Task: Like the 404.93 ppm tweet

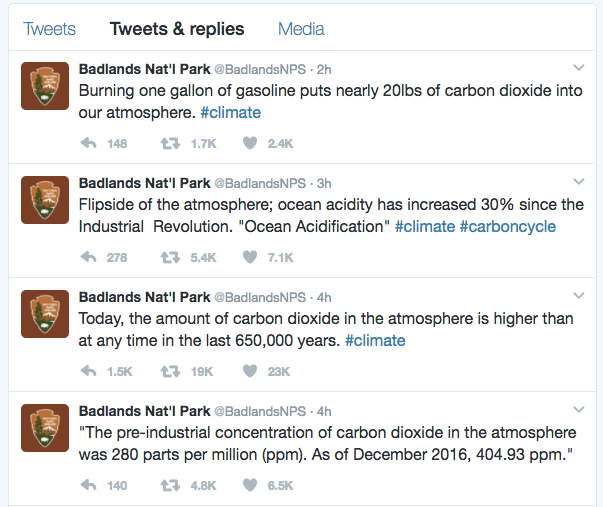Action: (x=250, y=485)
